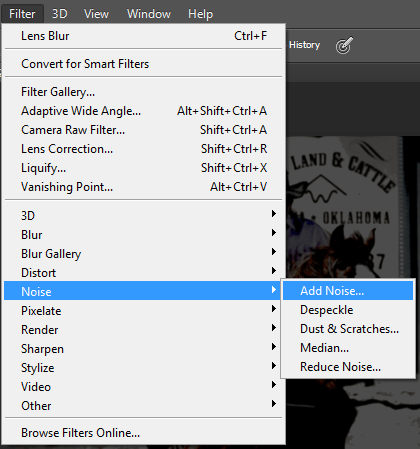Click the History option in options bar
The height and width of the screenshot is (449, 420).
coord(304,45)
